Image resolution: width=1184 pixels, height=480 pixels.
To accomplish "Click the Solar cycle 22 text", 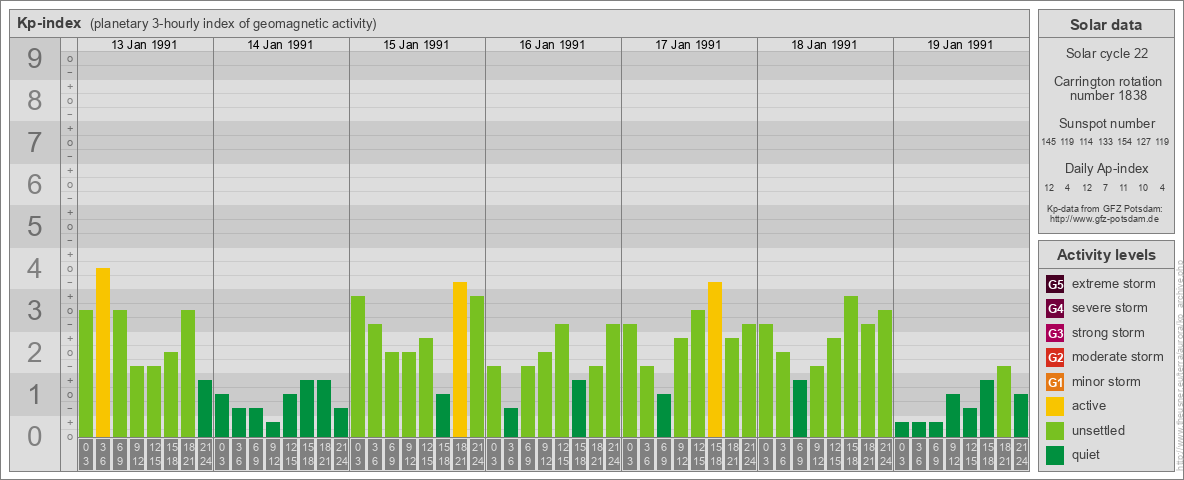I will tap(1105, 54).
